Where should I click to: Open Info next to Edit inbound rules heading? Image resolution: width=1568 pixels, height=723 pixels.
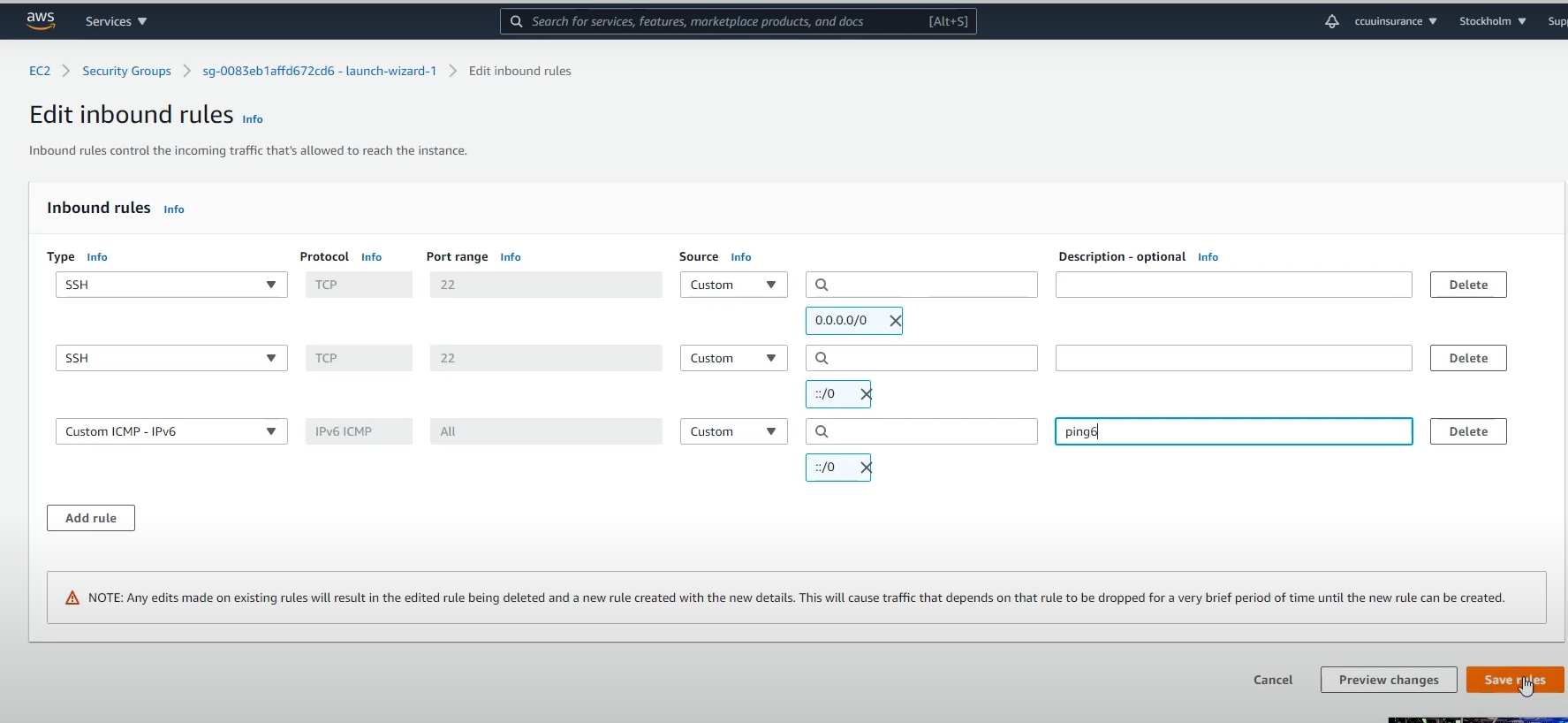[253, 119]
